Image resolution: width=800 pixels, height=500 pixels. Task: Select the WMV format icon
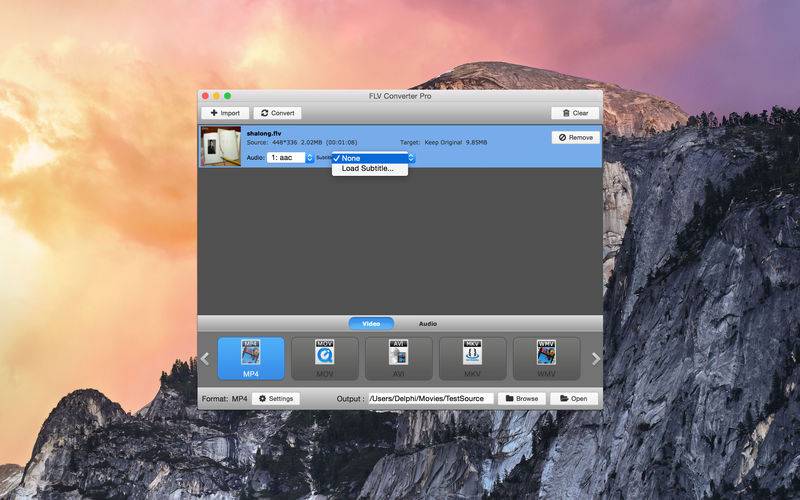click(x=546, y=359)
